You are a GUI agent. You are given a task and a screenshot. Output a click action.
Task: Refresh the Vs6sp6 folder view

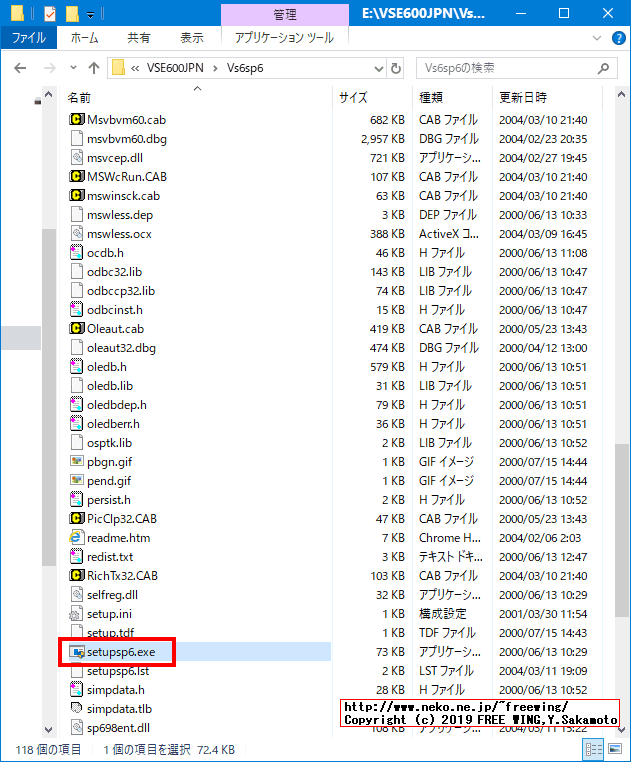click(396, 68)
